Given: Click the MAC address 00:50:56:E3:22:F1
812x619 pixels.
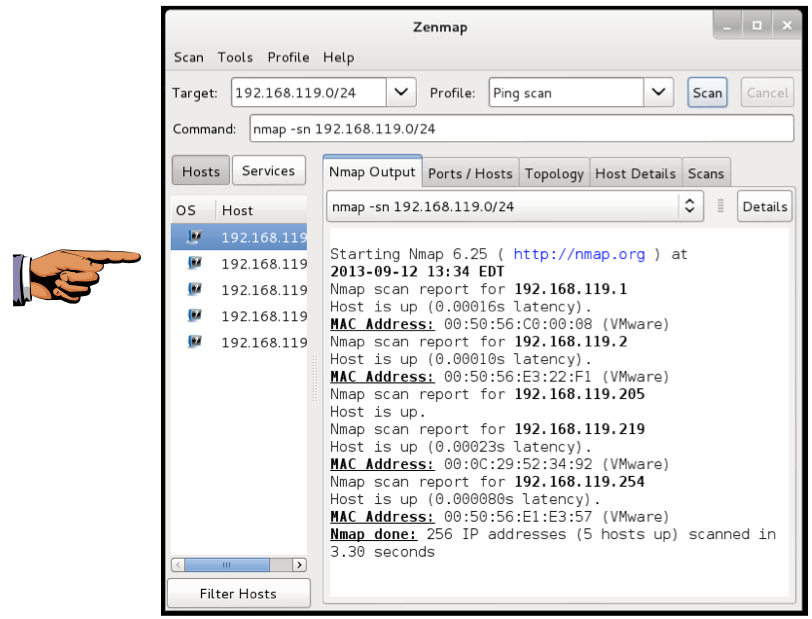Looking at the screenshot, I should tap(518, 376).
